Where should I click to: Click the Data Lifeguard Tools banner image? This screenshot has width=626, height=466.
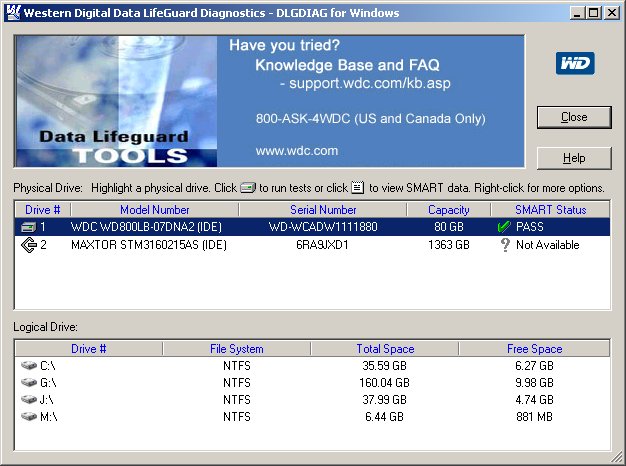pos(116,101)
